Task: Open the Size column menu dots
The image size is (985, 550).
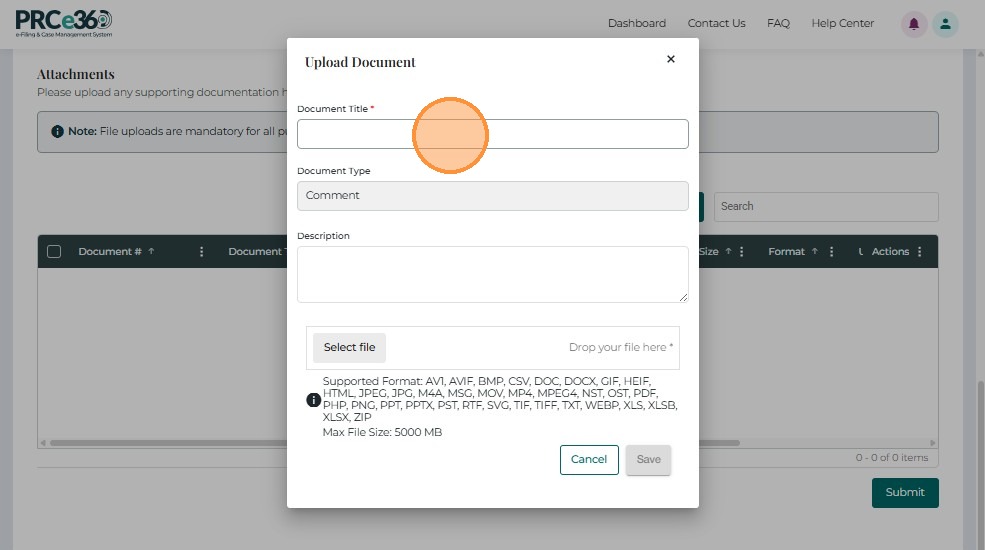Action: (741, 252)
